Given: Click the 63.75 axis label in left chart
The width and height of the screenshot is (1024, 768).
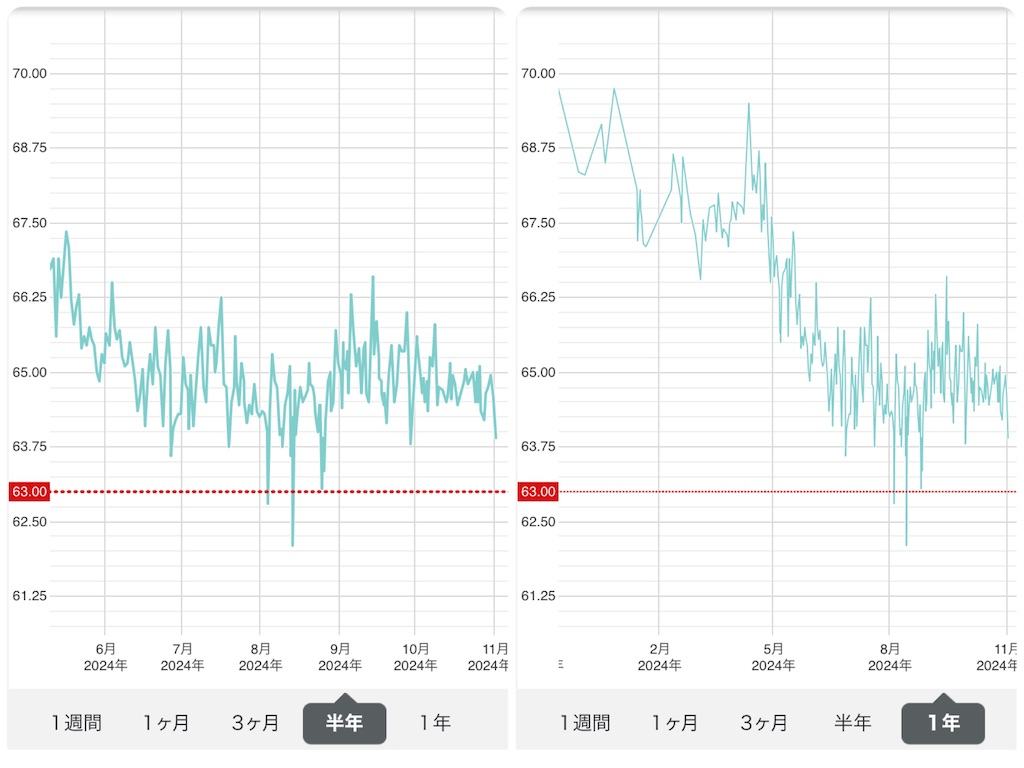Looking at the screenshot, I should 29,447.
